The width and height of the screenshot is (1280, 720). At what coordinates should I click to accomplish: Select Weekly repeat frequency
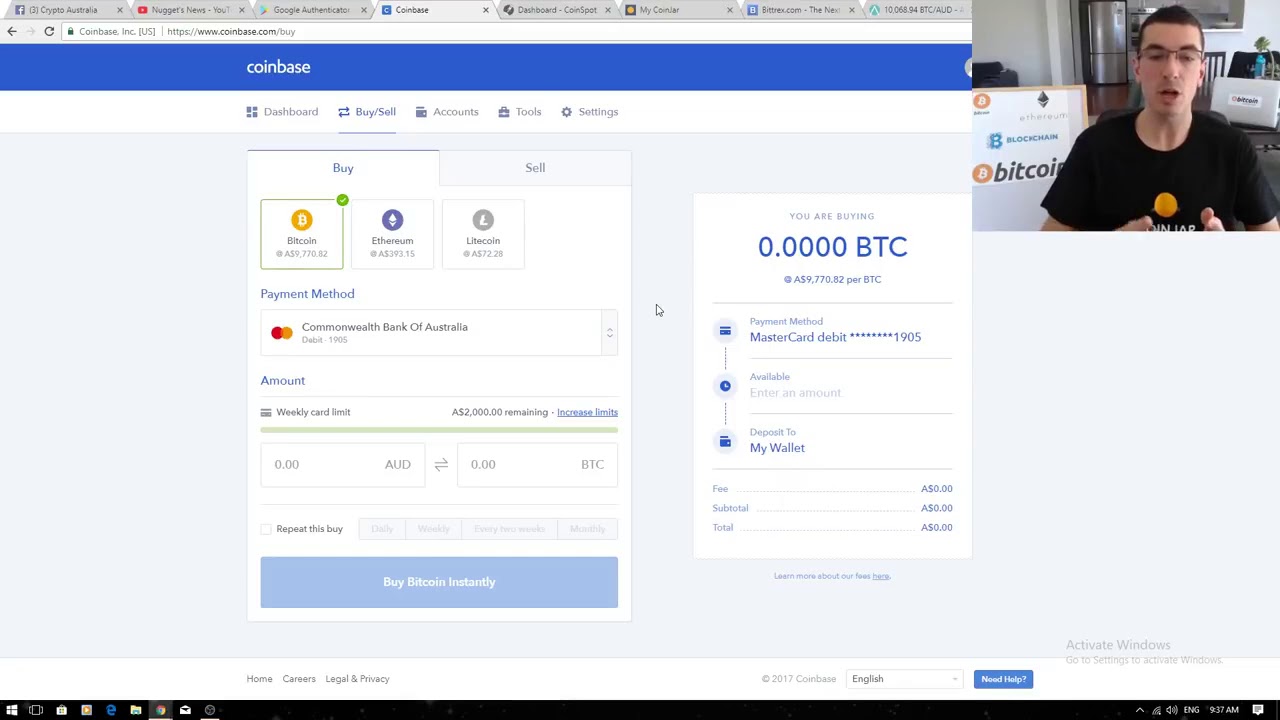(434, 529)
